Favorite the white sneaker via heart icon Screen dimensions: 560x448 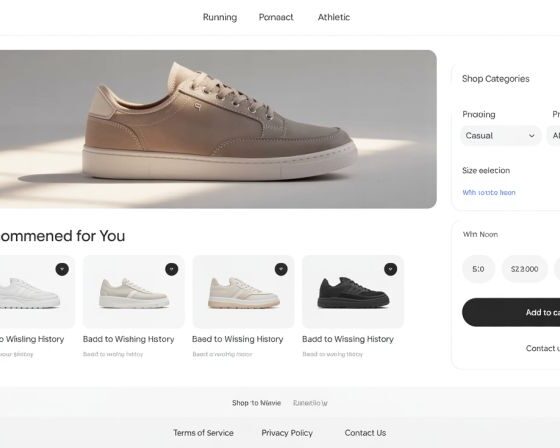[x=62, y=269]
